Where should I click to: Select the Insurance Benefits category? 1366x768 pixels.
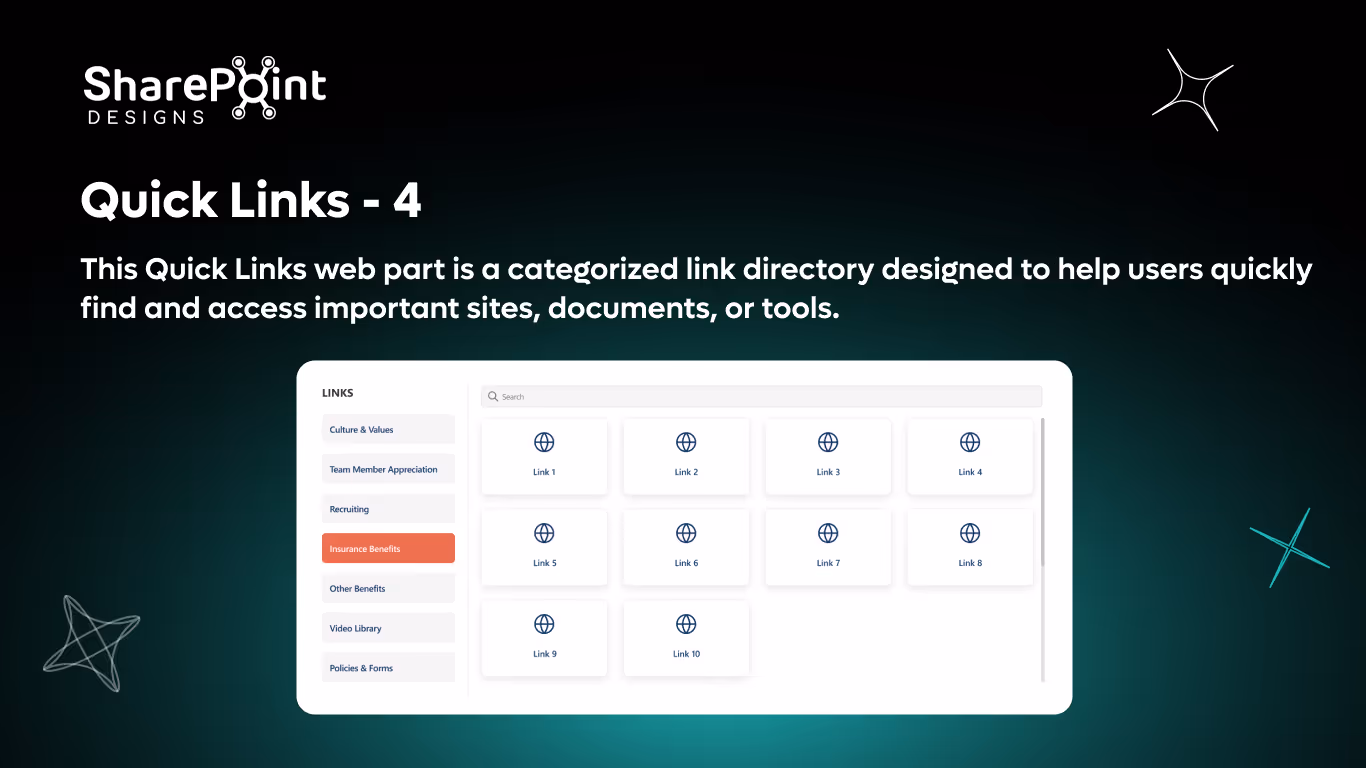[x=388, y=548]
